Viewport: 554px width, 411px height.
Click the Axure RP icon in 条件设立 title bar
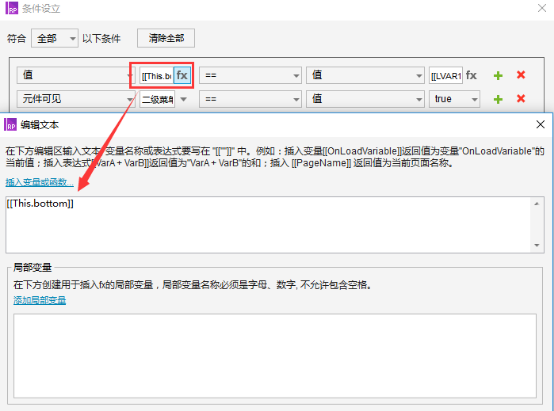[12, 8]
